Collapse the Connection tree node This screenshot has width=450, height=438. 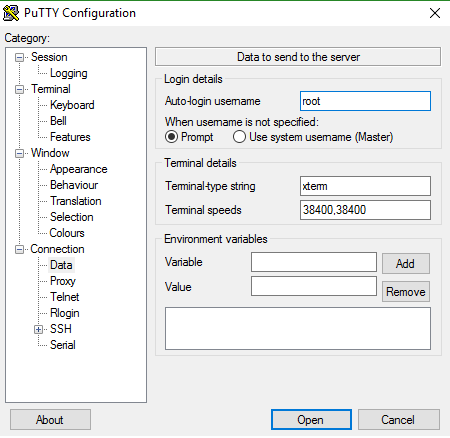click(x=20, y=250)
